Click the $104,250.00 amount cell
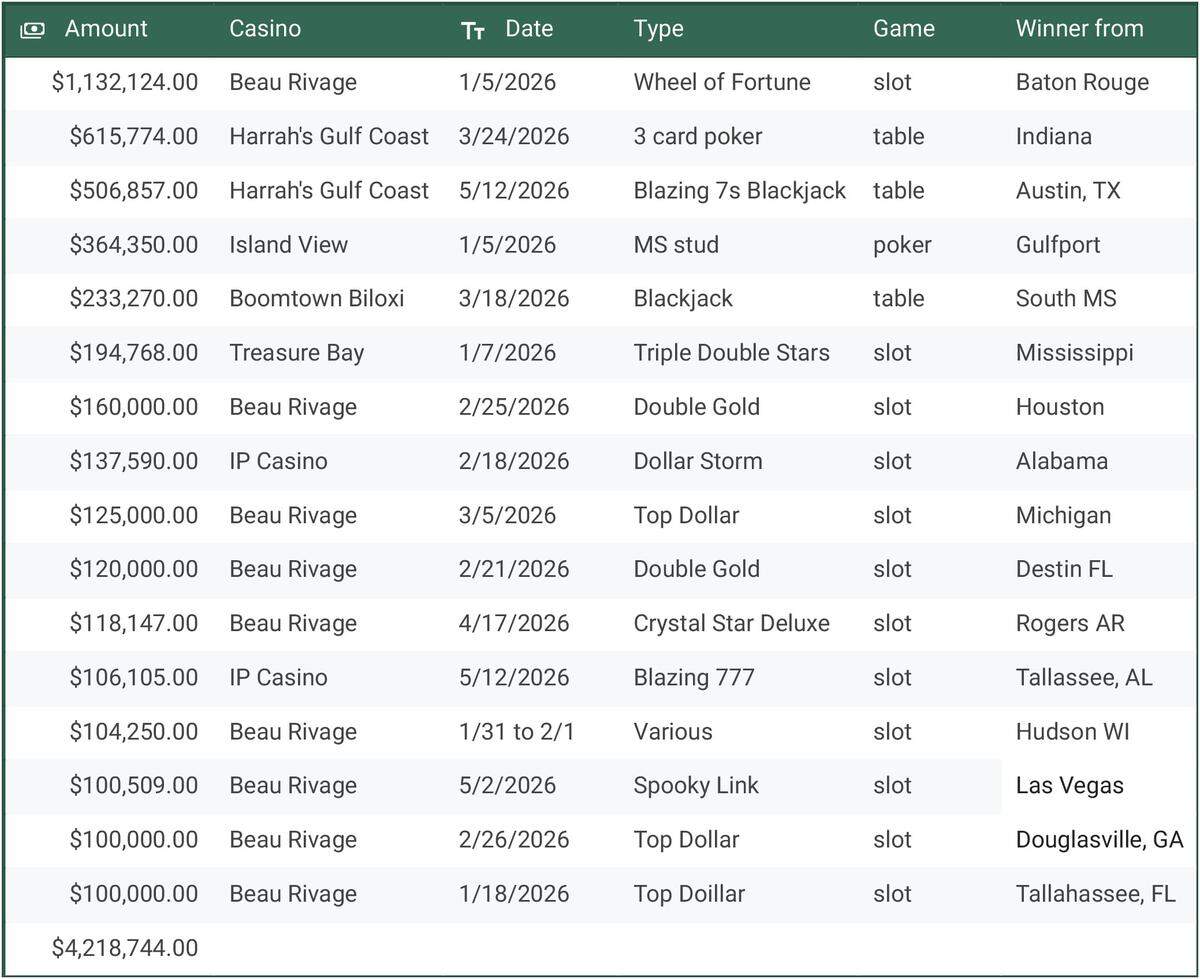1200x979 pixels. coord(134,730)
